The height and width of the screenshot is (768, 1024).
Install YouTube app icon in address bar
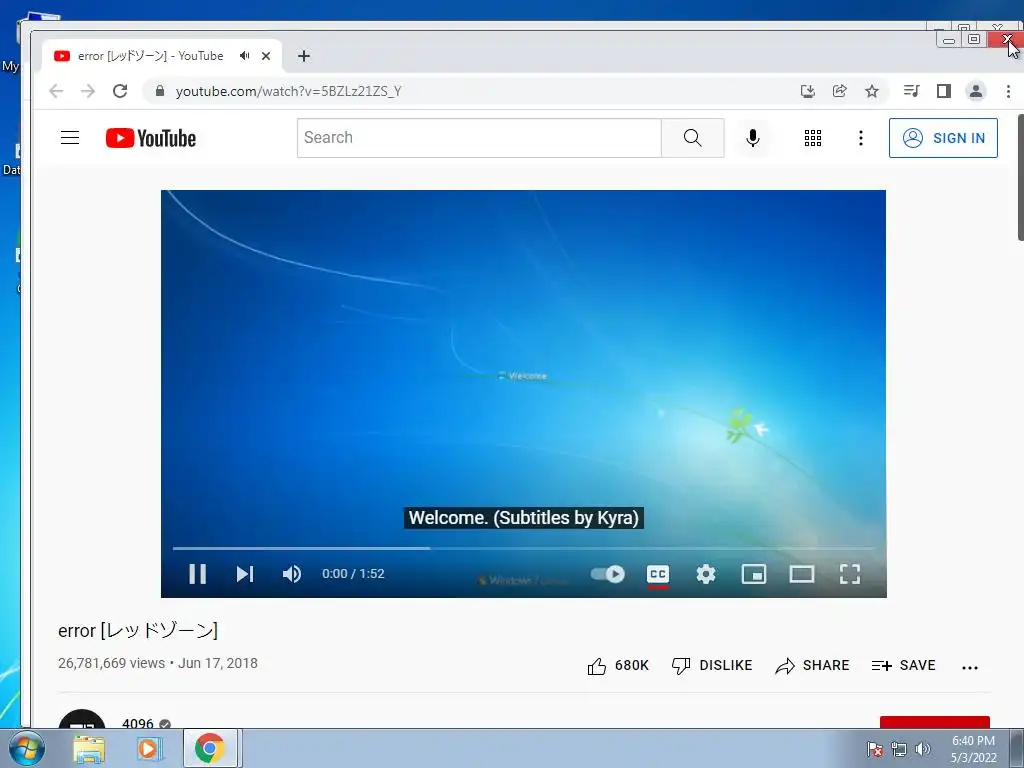[x=808, y=91]
